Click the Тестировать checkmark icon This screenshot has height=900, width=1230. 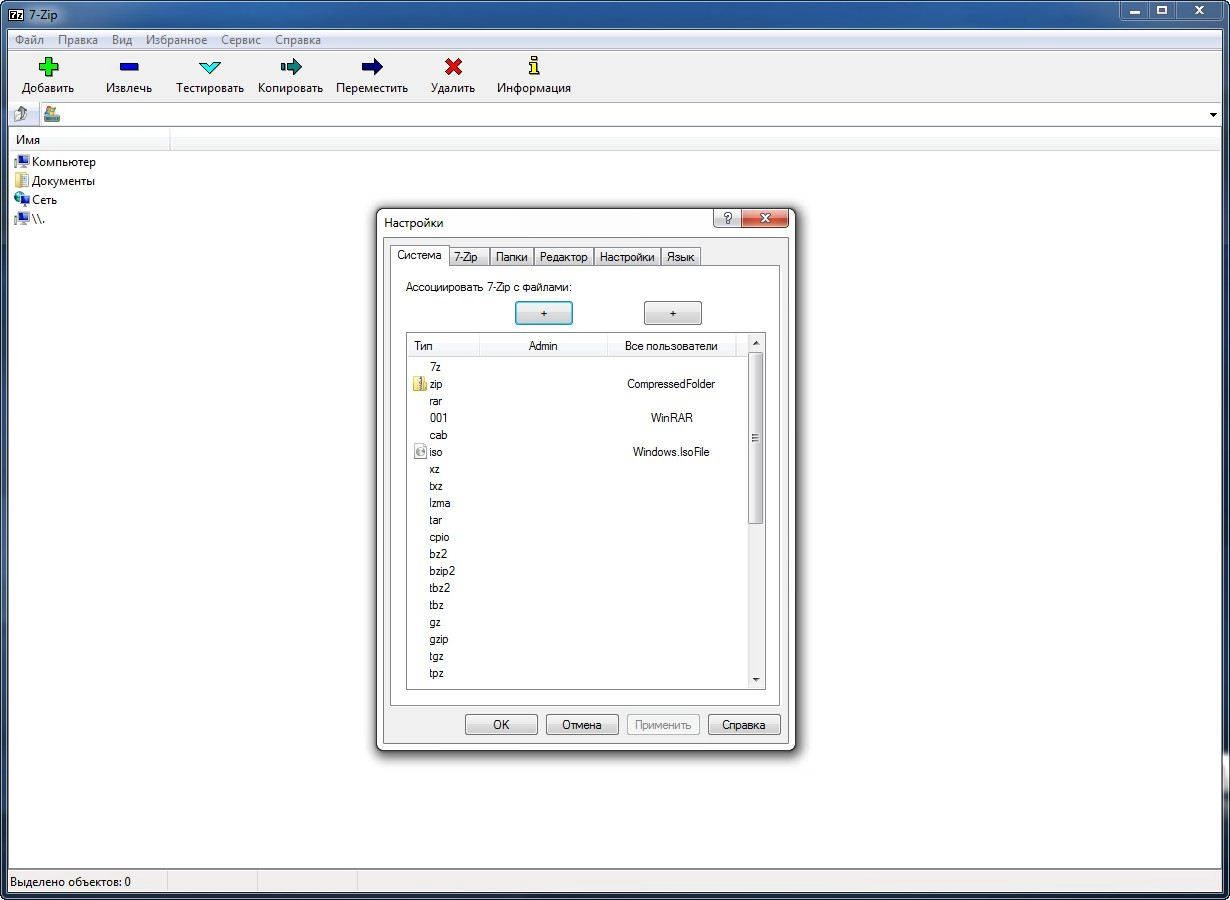click(x=210, y=67)
